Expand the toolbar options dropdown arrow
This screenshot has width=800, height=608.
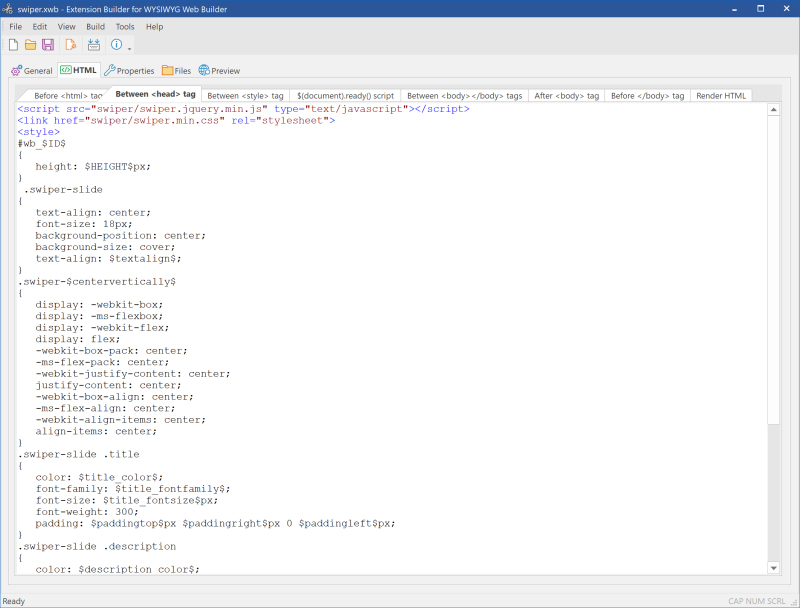point(129,47)
